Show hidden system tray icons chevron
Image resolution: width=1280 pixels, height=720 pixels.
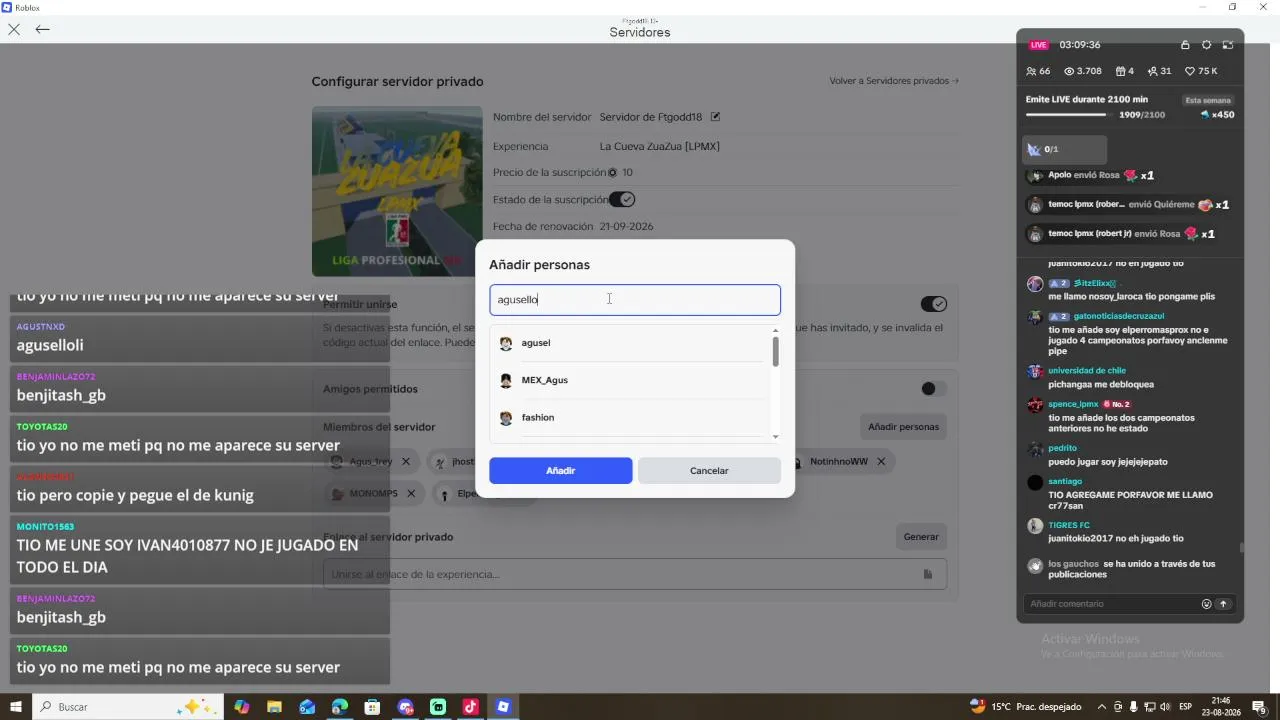[x=1102, y=707]
